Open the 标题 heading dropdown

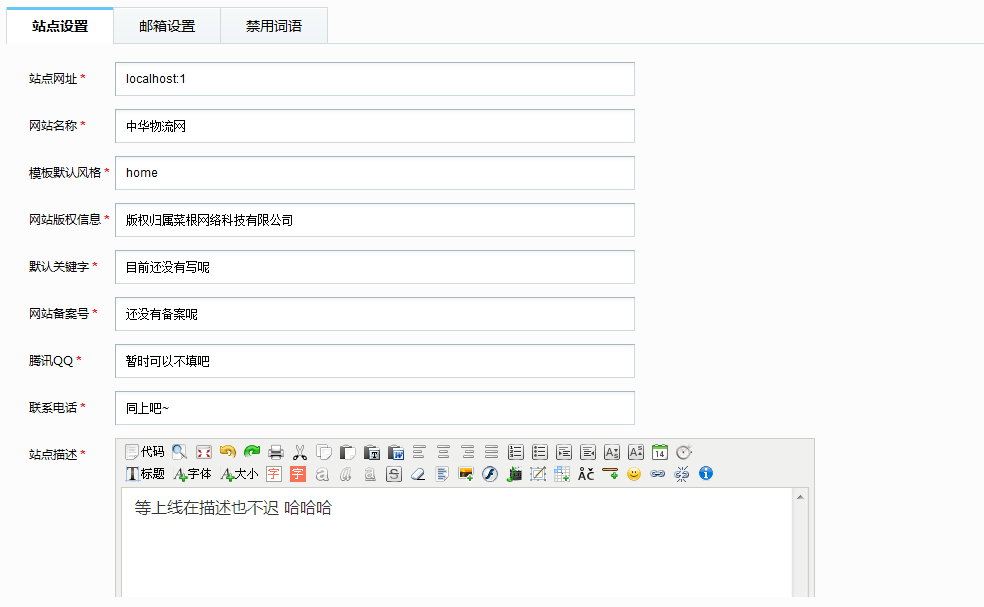coord(145,474)
